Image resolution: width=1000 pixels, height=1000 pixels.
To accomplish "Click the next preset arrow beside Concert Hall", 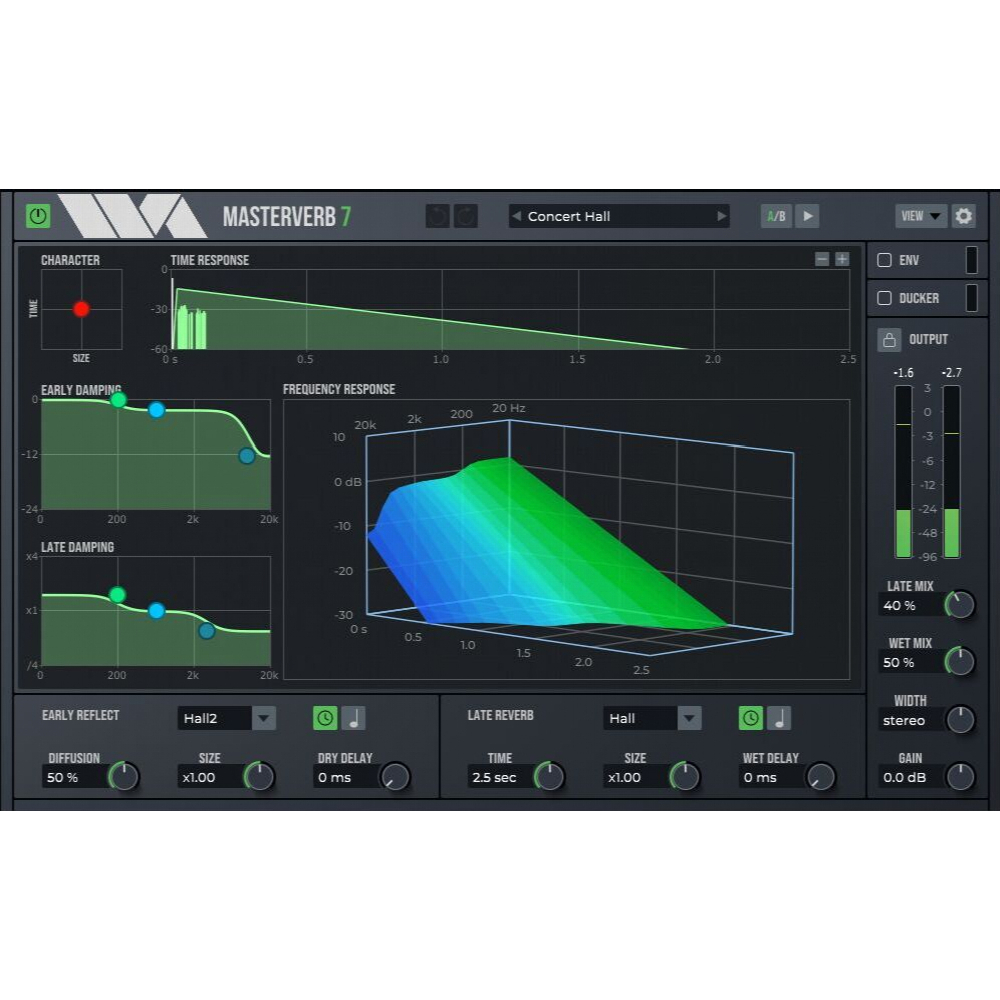I will (x=722, y=216).
